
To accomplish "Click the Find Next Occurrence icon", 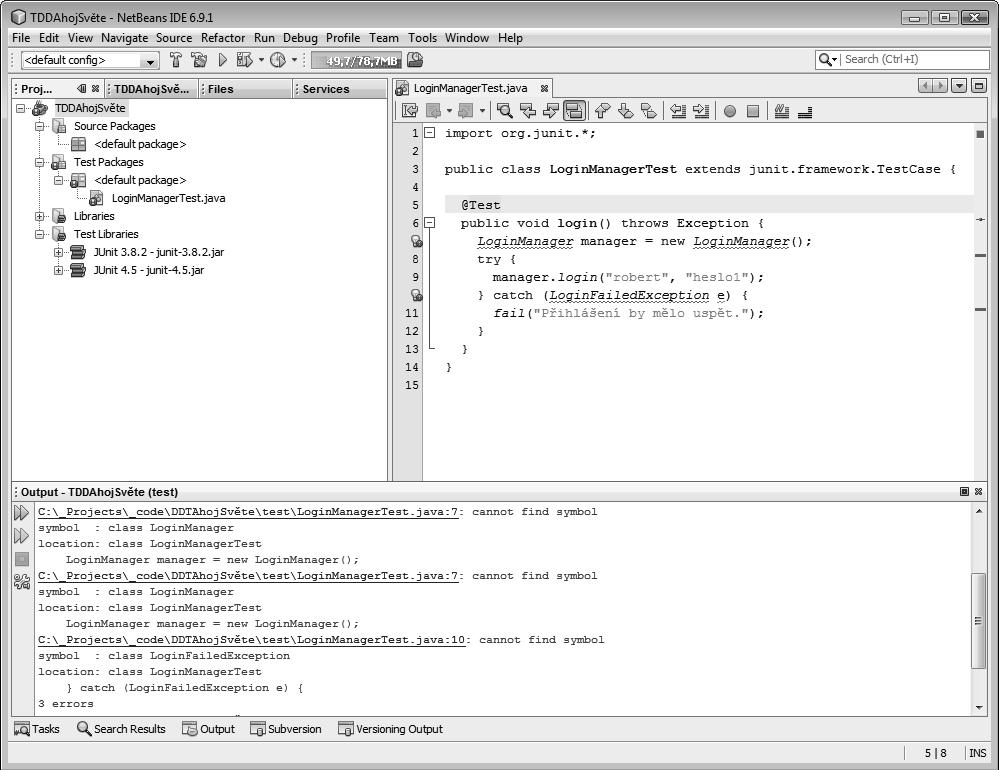I will click(550, 111).
